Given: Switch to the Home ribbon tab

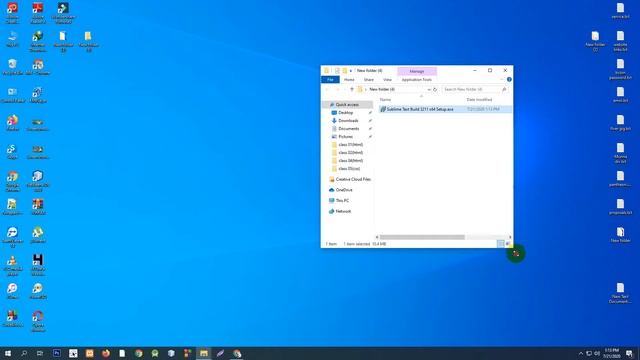Looking at the screenshot, I should [349, 80].
